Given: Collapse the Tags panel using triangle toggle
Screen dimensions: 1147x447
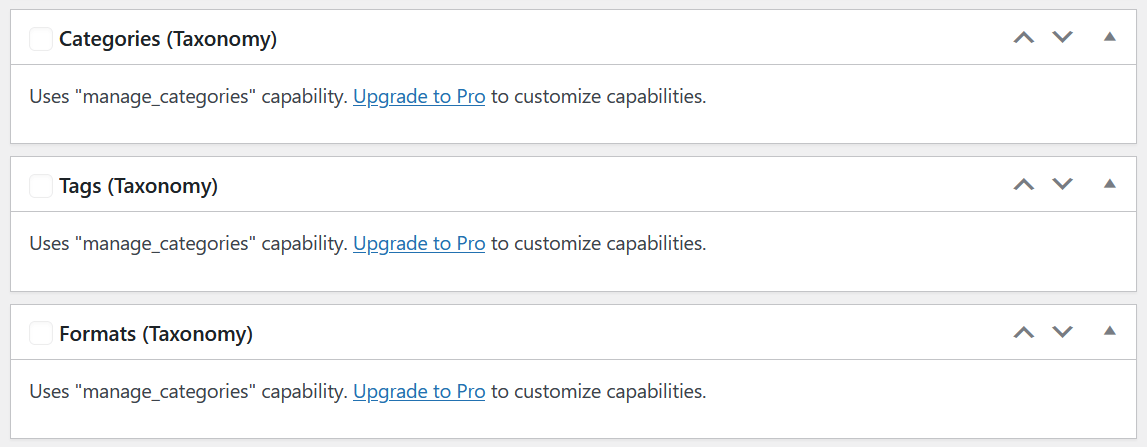Looking at the screenshot, I should pyautogui.click(x=1108, y=184).
